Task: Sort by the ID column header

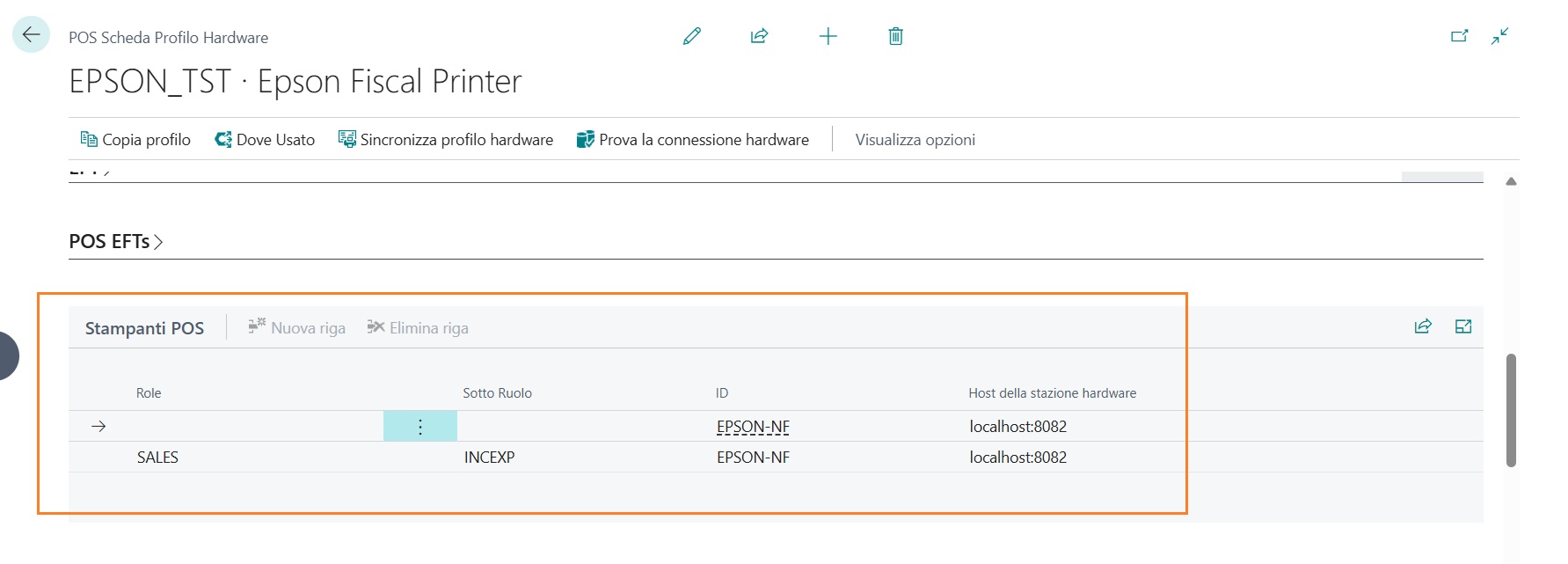Action: [722, 393]
